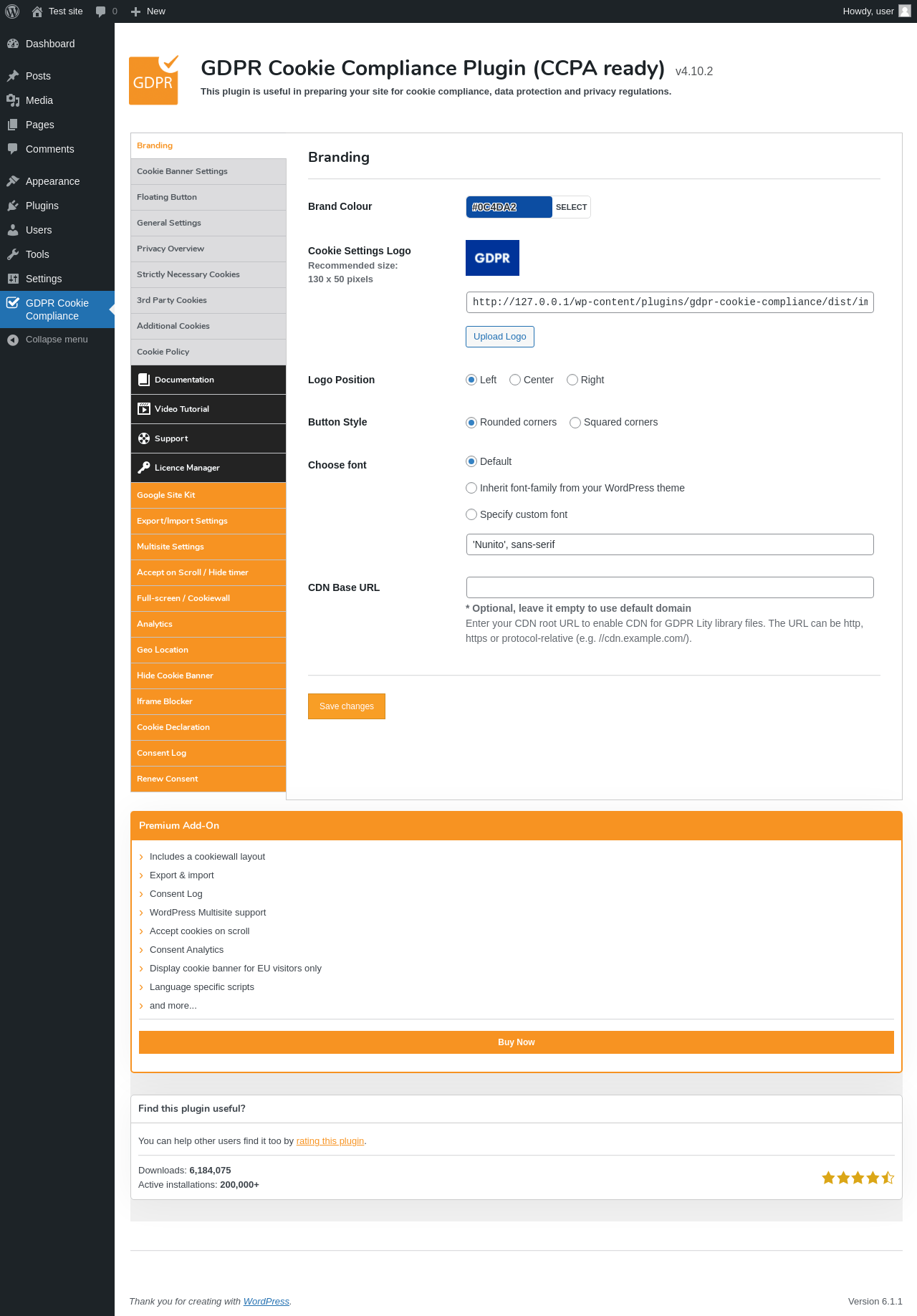Open Floating Button tab
This screenshot has width=917, height=1316.
(208, 197)
